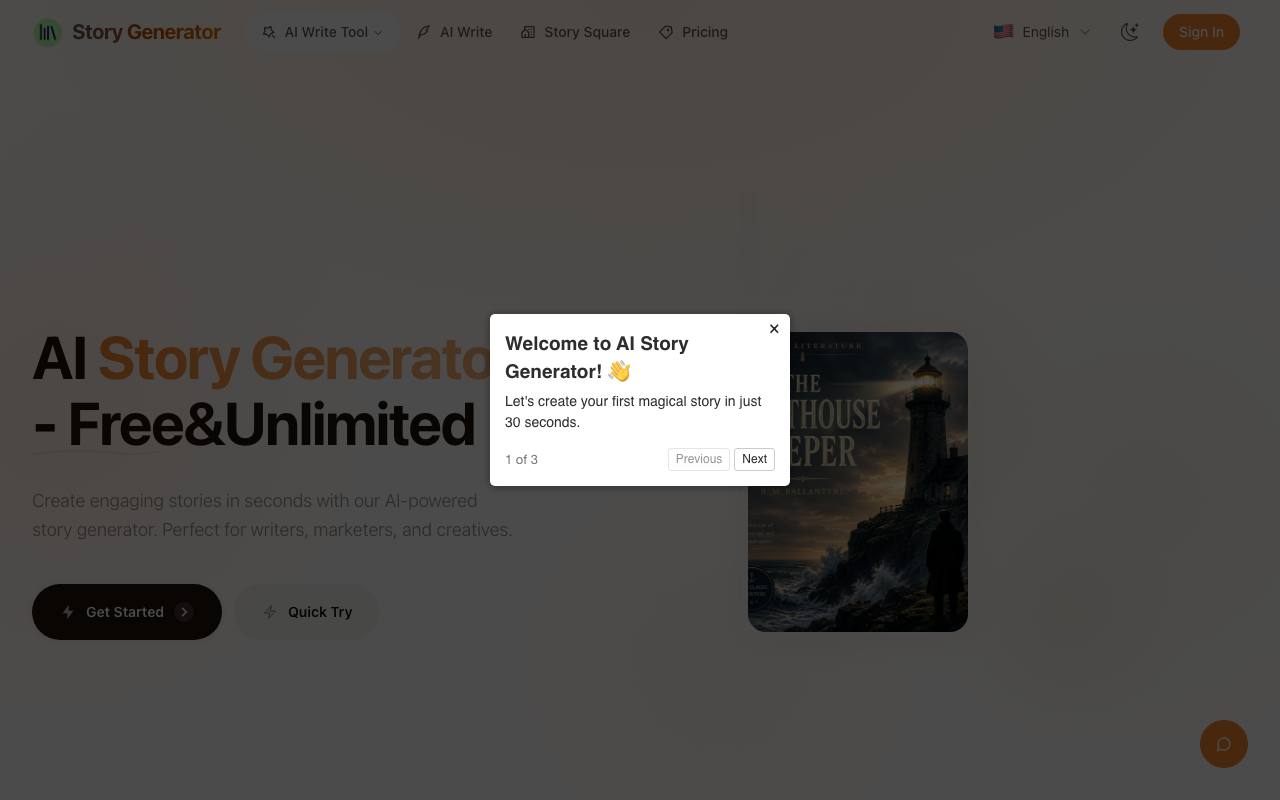Click Next in the welcome tour
The image size is (1280, 800).
754,459
